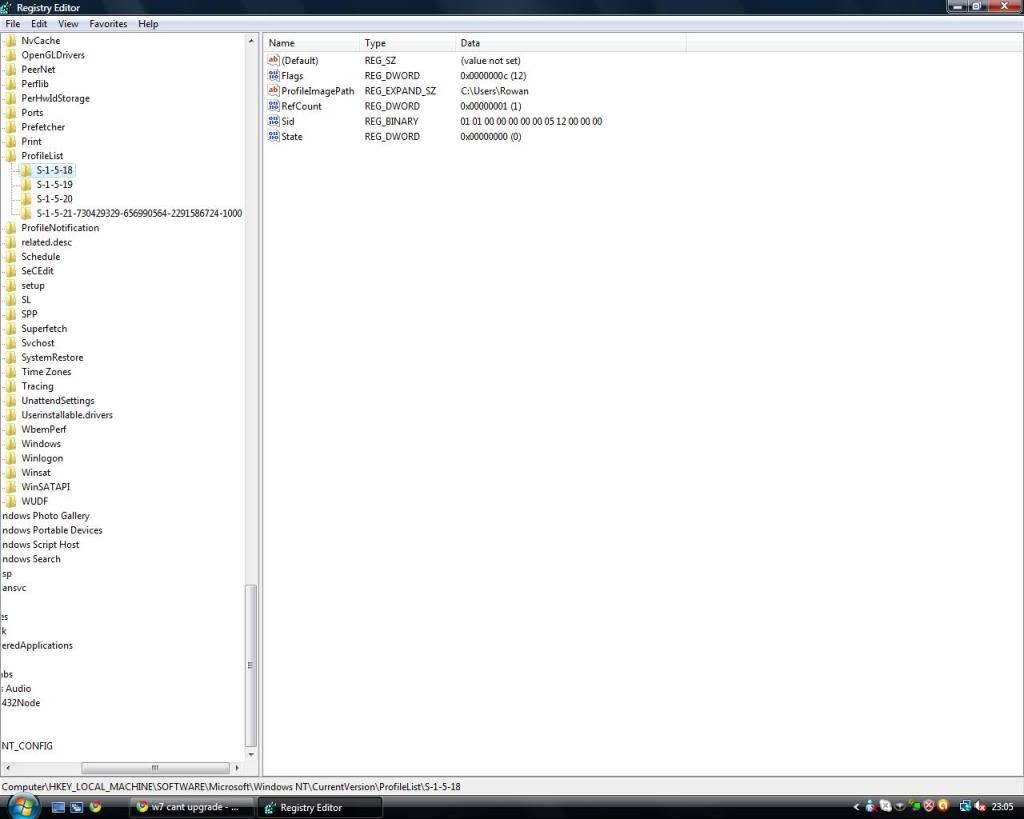Click the DWORD icon beside RefCount
Image resolution: width=1024 pixels, height=819 pixels.
click(274, 106)
